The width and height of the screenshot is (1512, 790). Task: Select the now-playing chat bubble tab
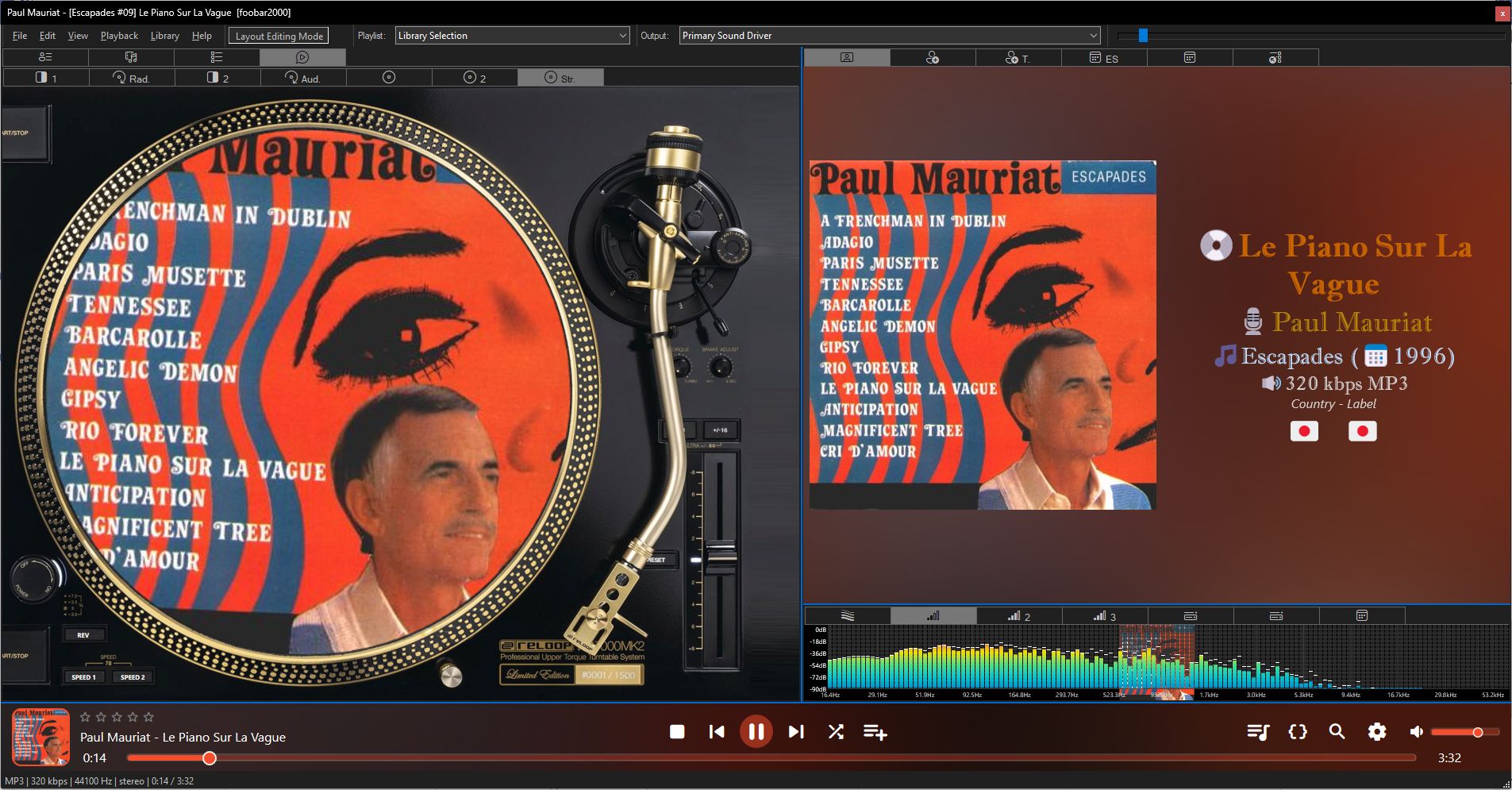click(302, 57)
